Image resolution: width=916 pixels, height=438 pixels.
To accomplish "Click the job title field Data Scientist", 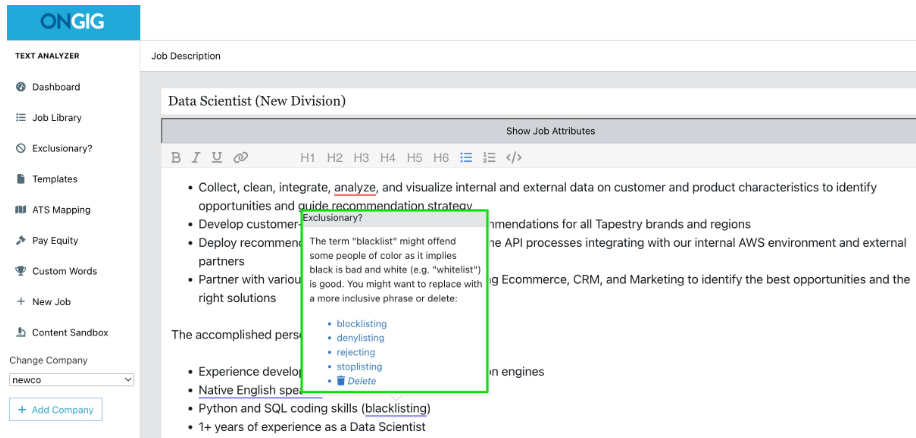I will (539, 101).
